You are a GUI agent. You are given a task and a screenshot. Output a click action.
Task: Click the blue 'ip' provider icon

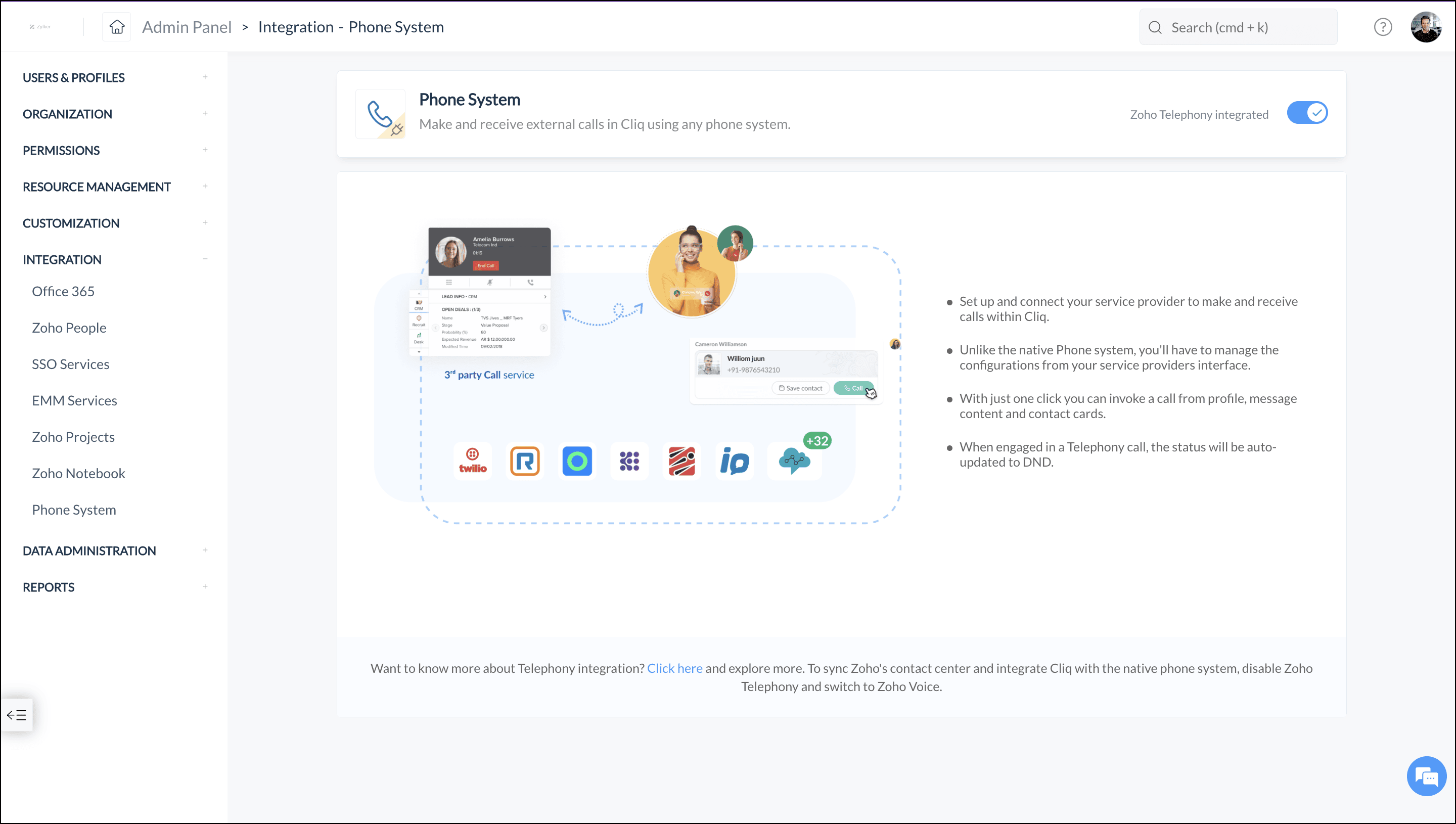734,461
